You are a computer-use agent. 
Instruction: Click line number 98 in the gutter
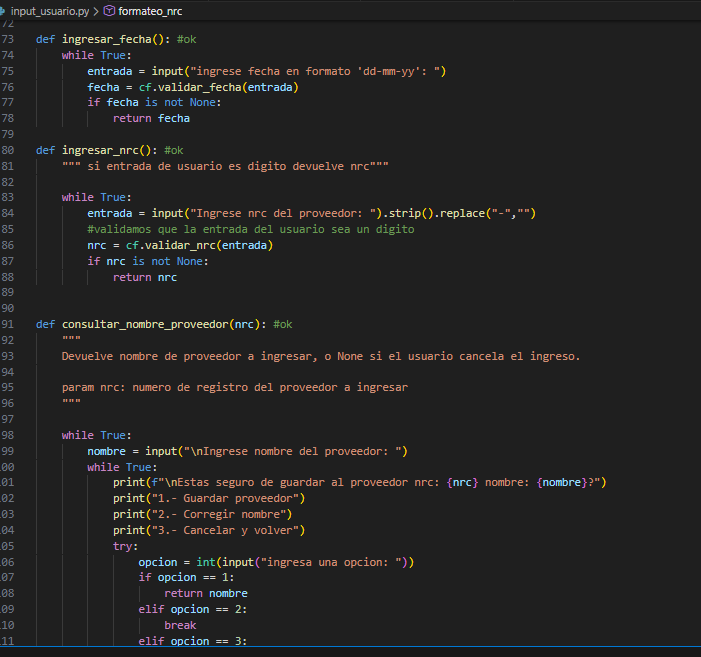coord(8,435)
